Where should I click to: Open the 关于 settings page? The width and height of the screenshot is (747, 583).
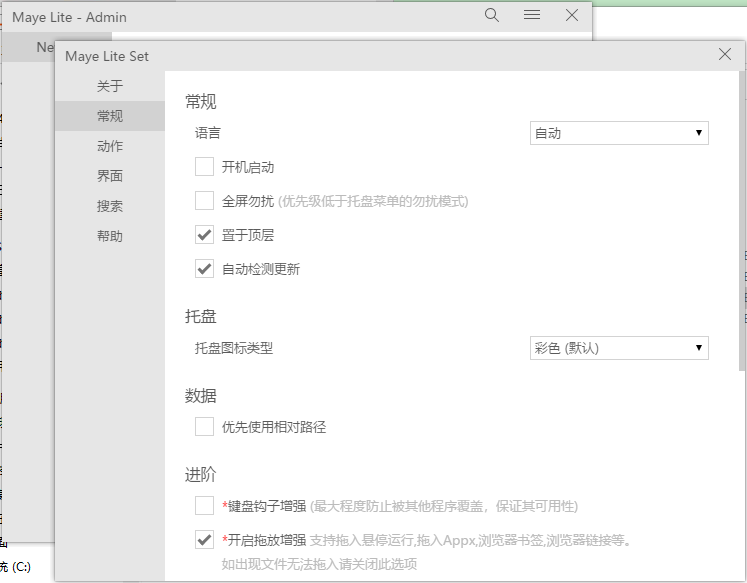110,86
